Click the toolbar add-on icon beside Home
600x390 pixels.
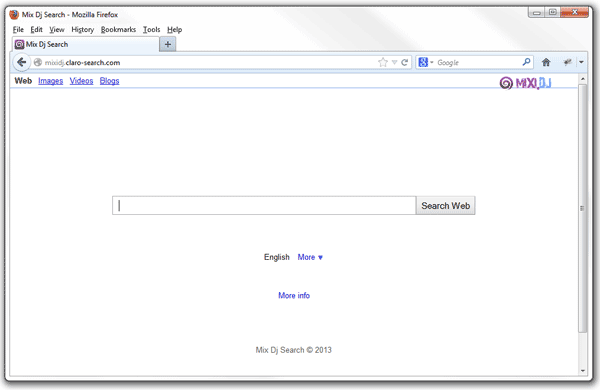click(567, 62)
